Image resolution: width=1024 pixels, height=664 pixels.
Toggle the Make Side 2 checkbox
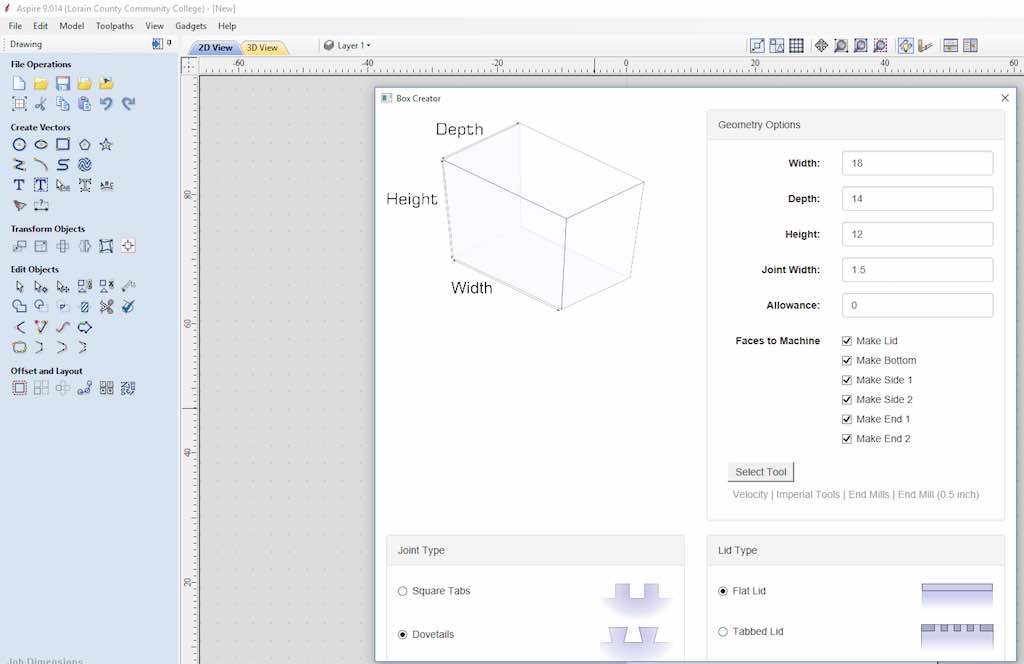click(x=847, y=400)
